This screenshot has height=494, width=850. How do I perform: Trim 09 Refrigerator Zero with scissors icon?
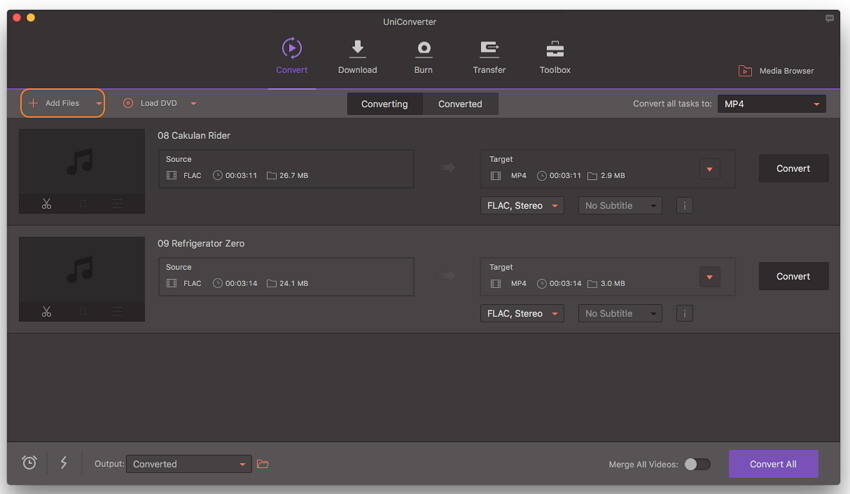47,312
